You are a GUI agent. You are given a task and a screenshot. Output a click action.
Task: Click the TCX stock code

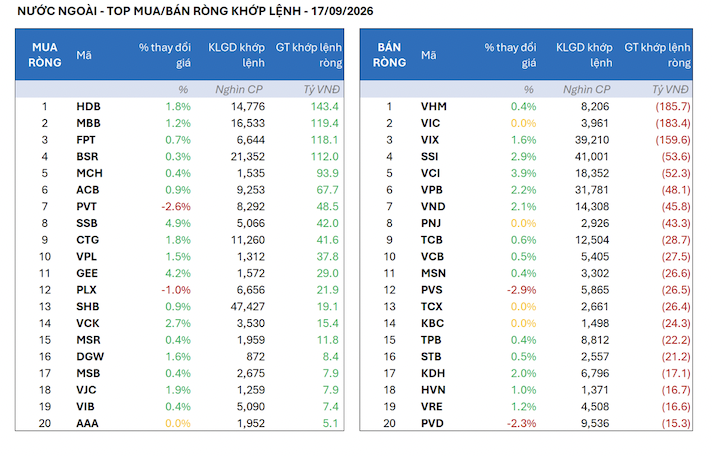pyautogui.click(x=431, y=307)
